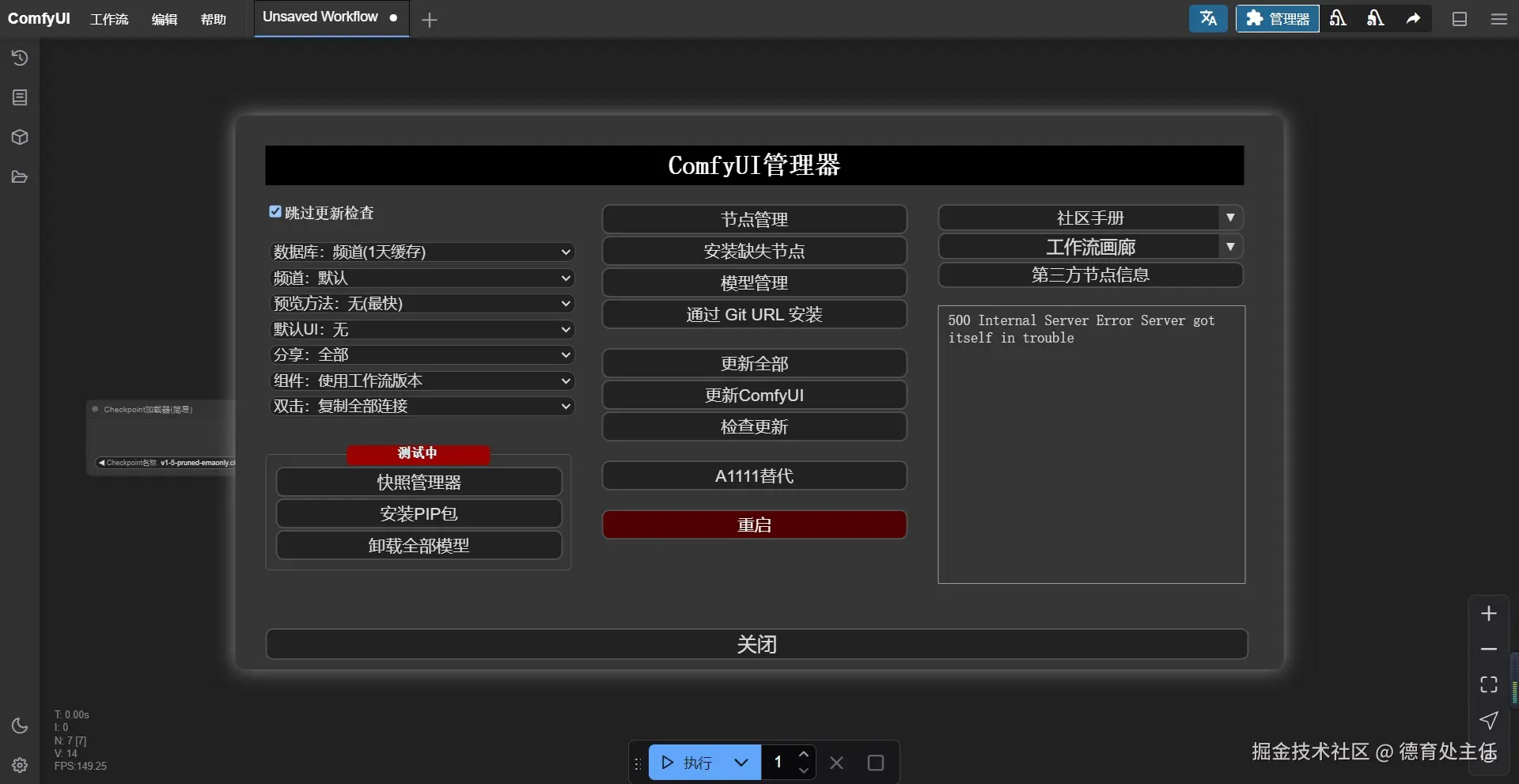Open the 编辑 menu
This screenshot has height=784, width=1519.
(x=165, y=19)
